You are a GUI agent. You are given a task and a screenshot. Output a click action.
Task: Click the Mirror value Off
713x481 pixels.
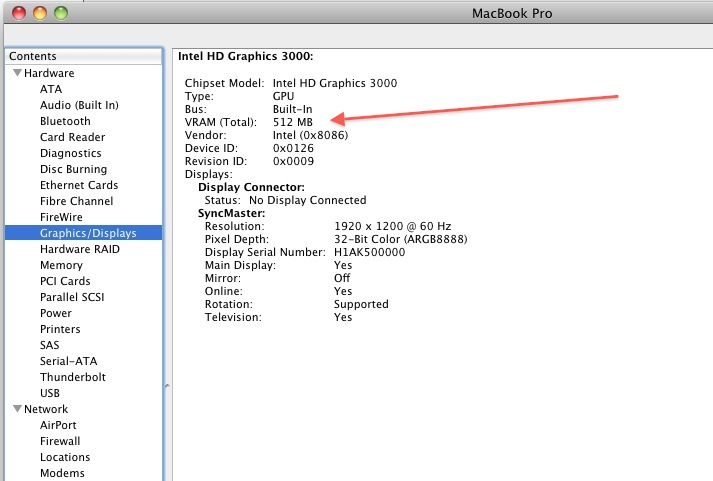[x=342, y=278]
